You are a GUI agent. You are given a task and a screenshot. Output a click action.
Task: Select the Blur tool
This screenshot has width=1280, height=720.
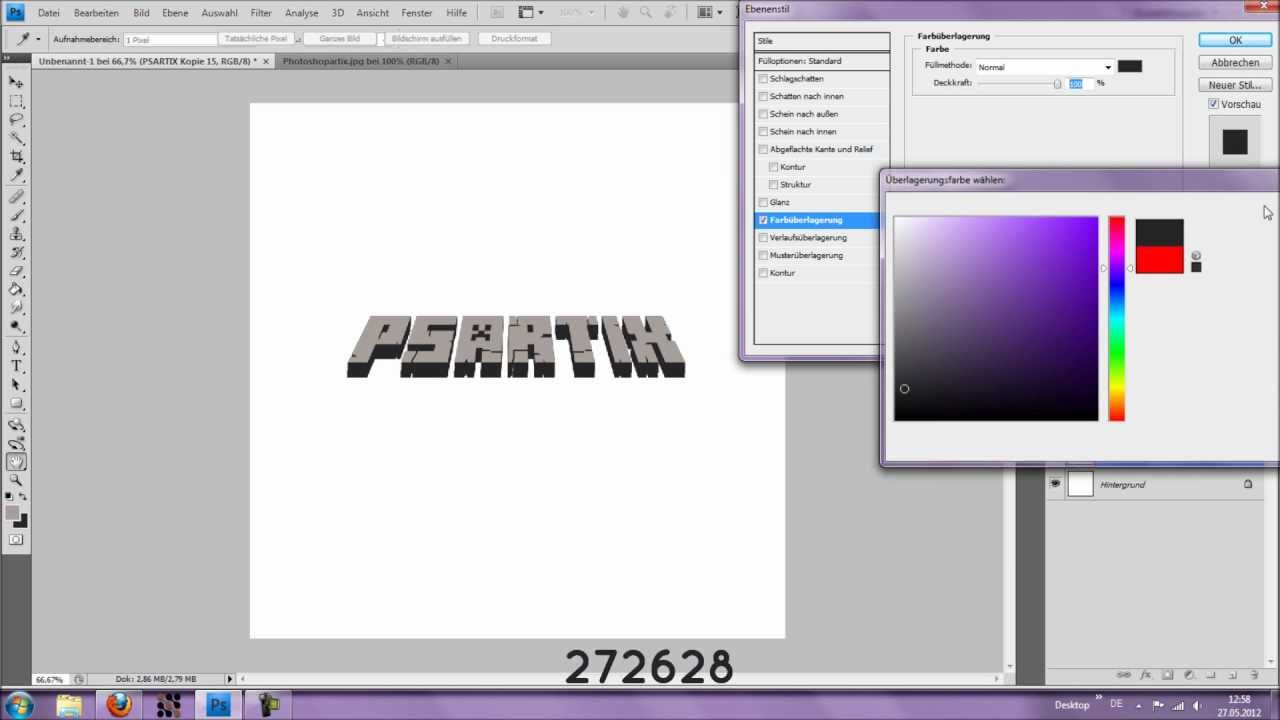pos(16,308)
